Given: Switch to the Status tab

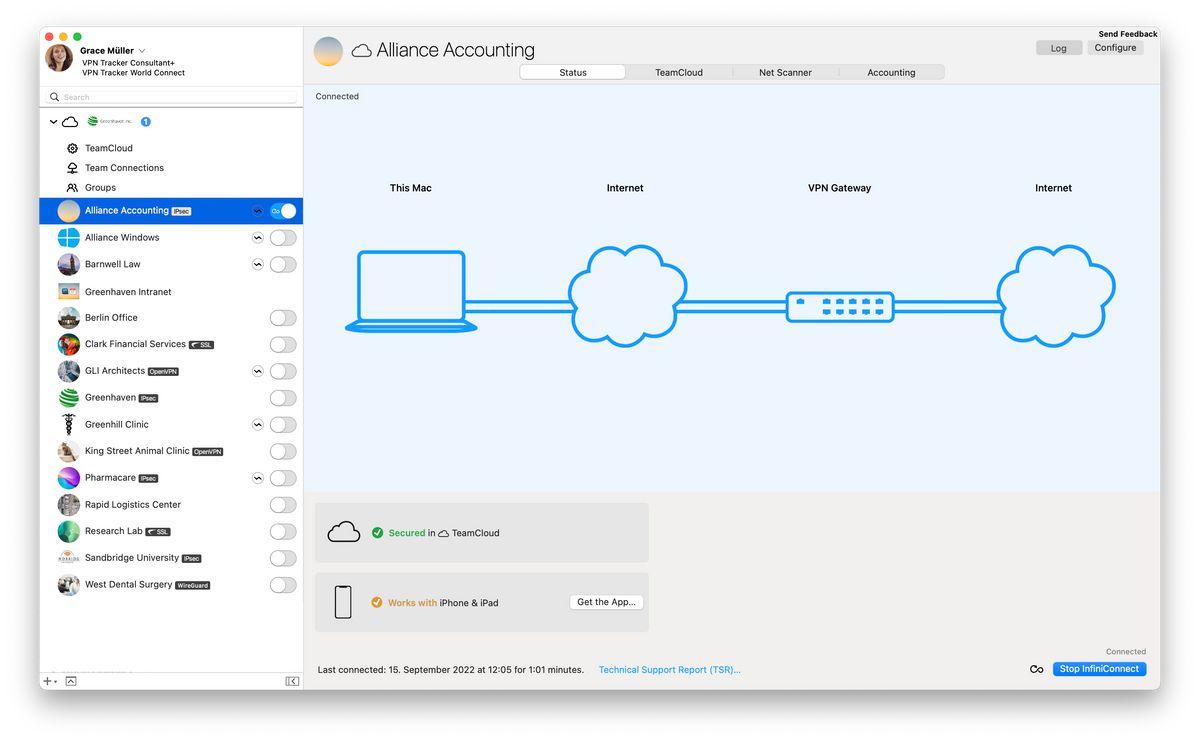Looking at the screenshot, I should [x=573, y=72].
